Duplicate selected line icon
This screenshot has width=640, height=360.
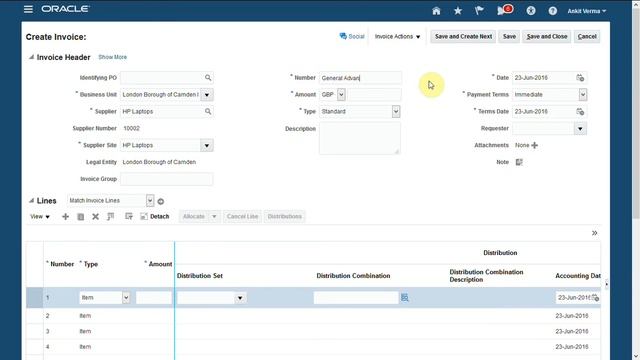(81, 216)
